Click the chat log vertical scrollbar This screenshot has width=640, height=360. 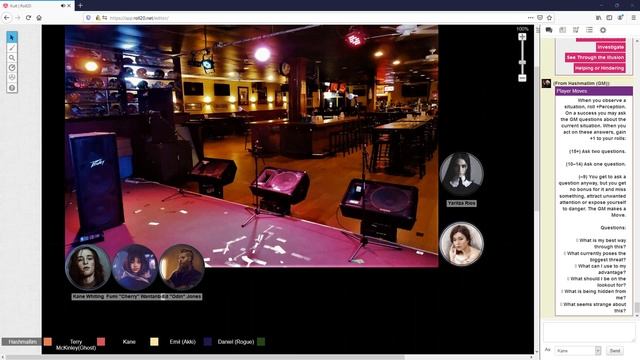(637, 307)
